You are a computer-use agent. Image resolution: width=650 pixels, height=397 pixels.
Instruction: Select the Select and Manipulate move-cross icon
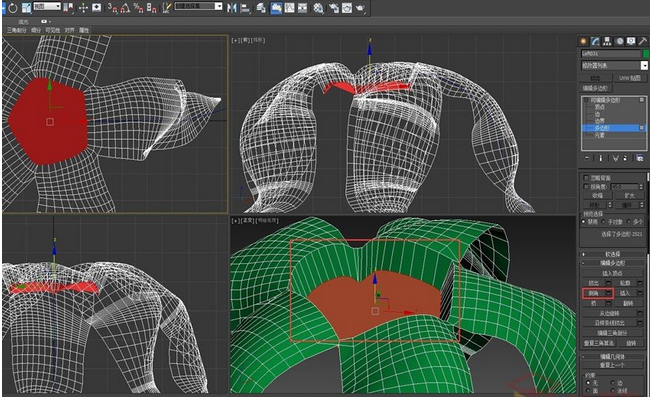(83, 7)
